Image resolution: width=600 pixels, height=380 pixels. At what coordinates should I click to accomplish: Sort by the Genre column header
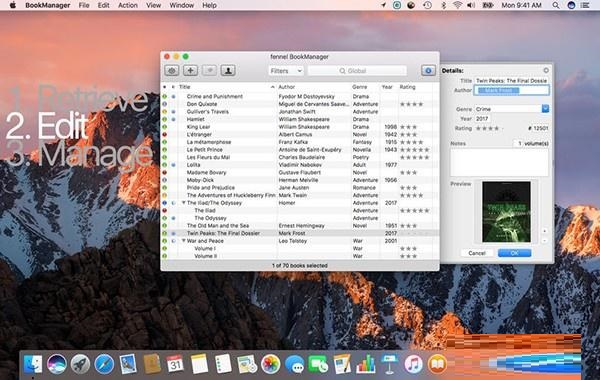[365, 87]
